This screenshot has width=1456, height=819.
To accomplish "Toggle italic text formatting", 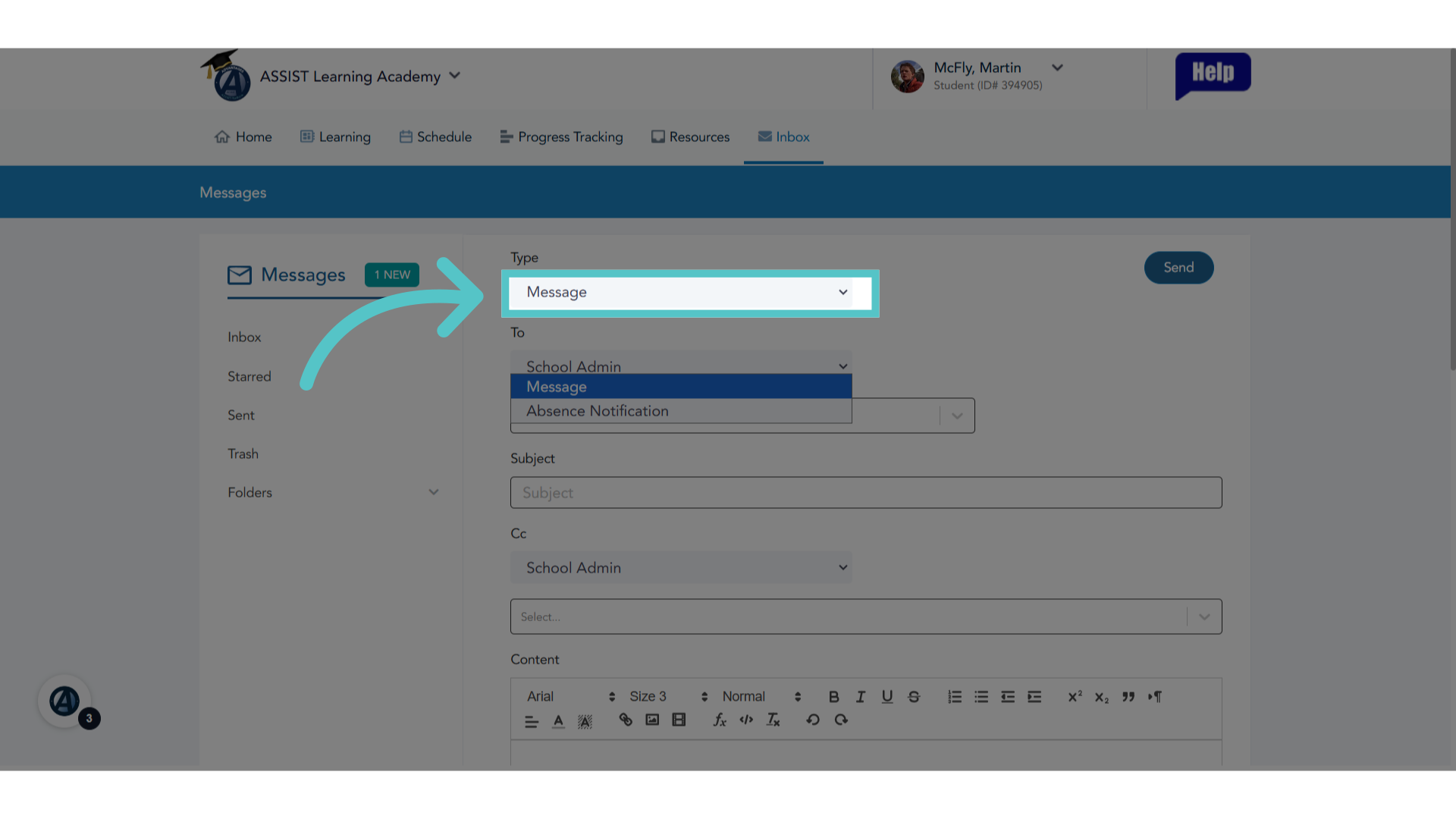I will [861, 696].
